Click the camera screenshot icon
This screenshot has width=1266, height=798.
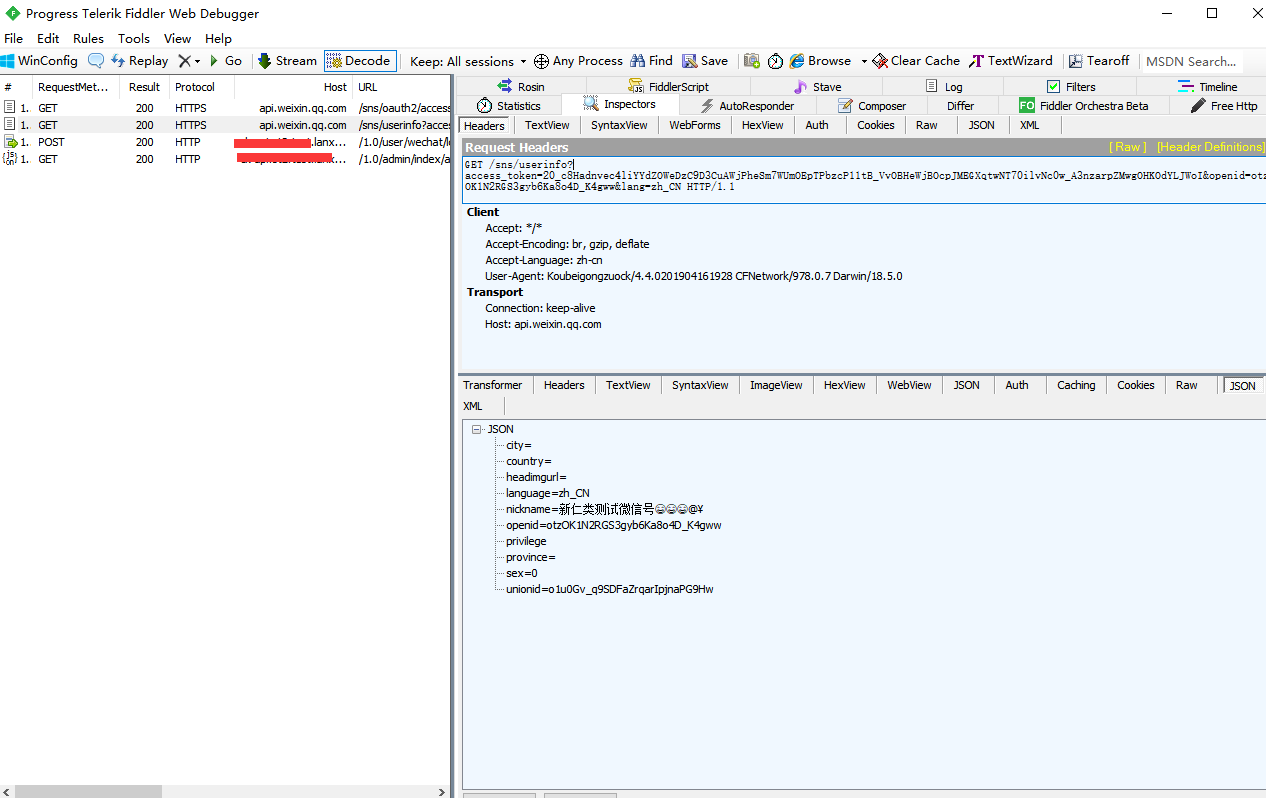[x=752, y=61]
